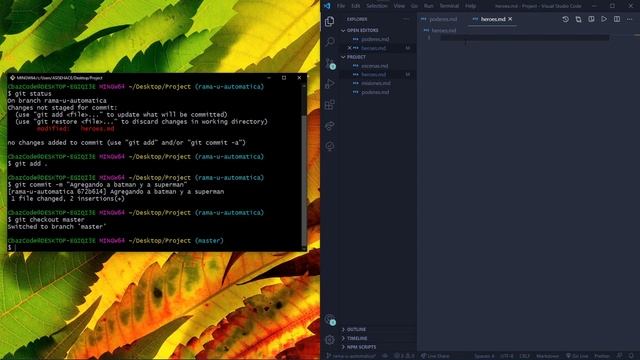Open the Live Share activity bar icon

tap(329, 125)
